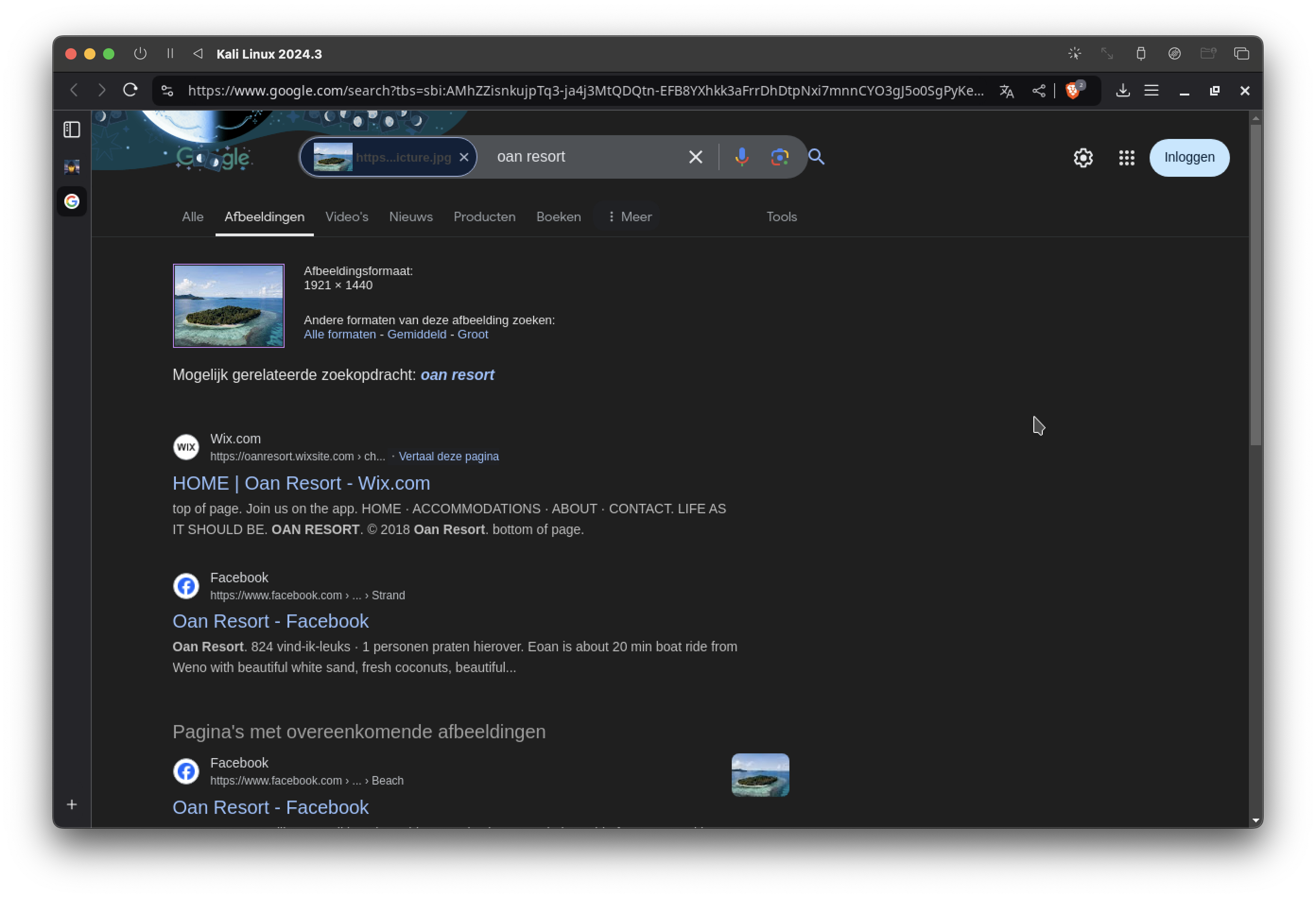
Task: Pause the Kali Linux VM
Action: point(170,54)
